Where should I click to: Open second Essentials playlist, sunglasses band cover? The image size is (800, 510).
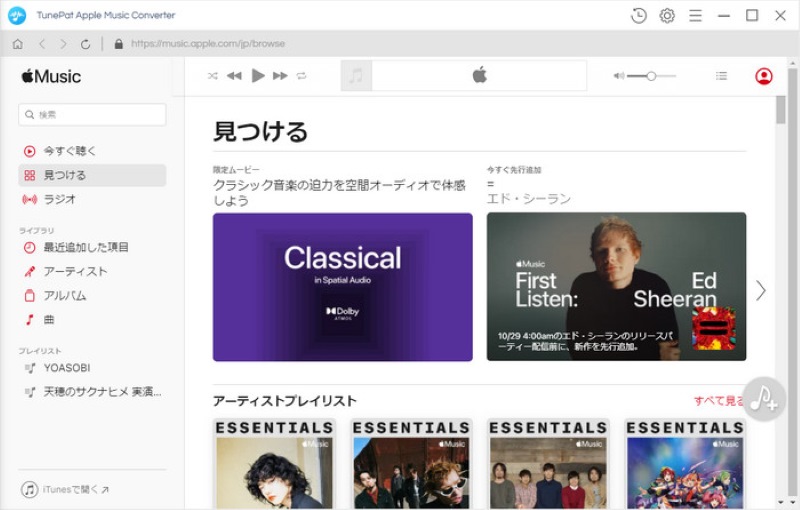[x=411, y=464]
